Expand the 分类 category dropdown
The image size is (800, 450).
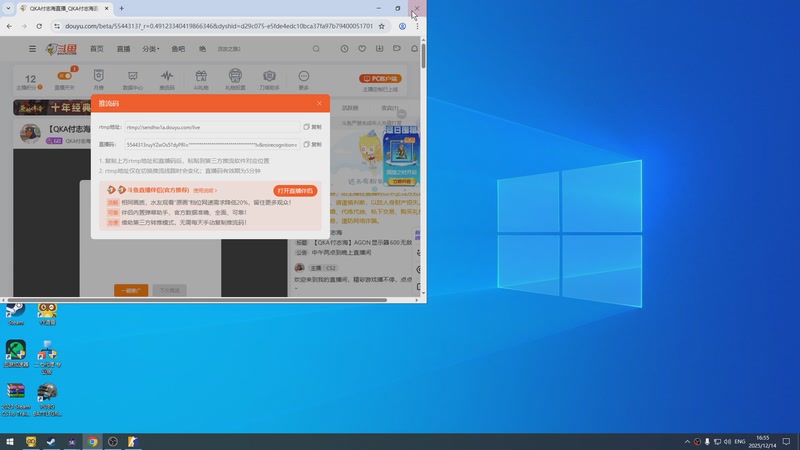[151, 49]
